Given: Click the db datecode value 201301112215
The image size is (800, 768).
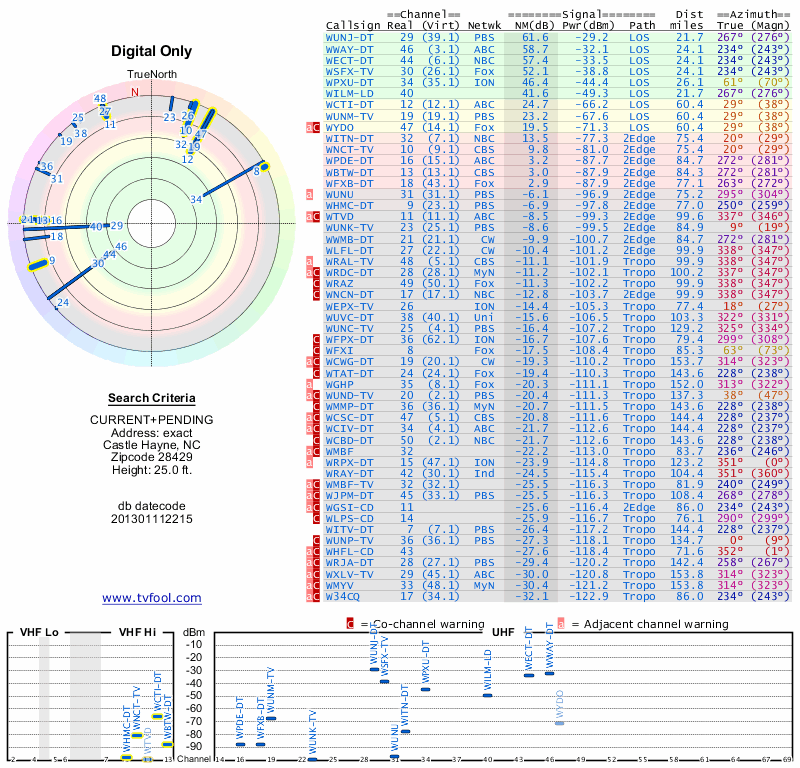Looking at the screenshot, I should pyautogui.click(x=152, y=519).
